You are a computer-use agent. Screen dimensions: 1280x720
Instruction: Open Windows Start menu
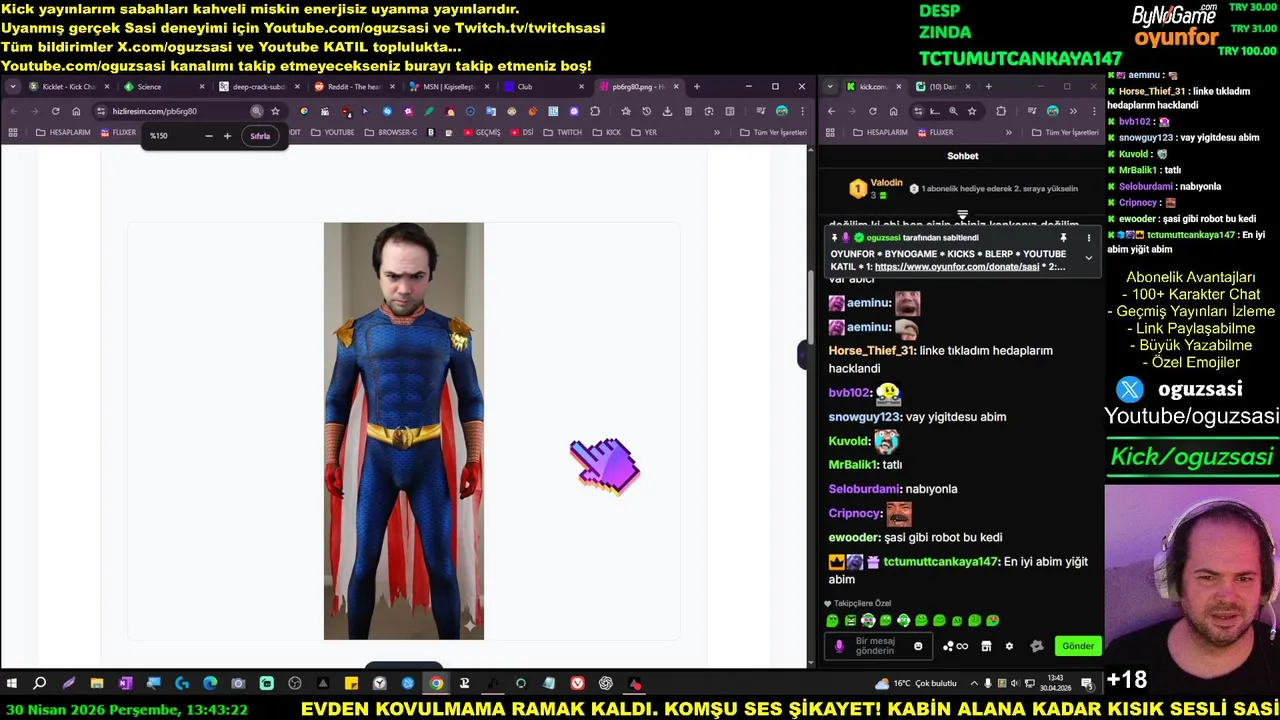point(12,684)
